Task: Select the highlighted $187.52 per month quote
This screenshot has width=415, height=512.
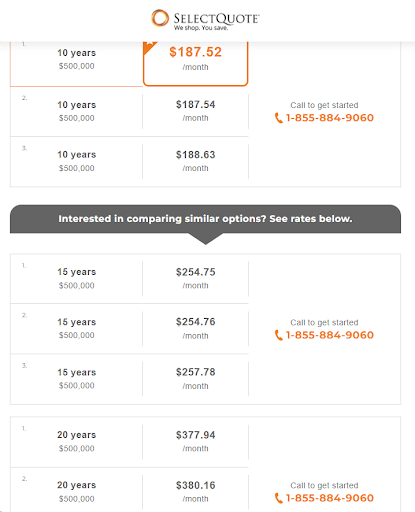Action: point(196,63)
